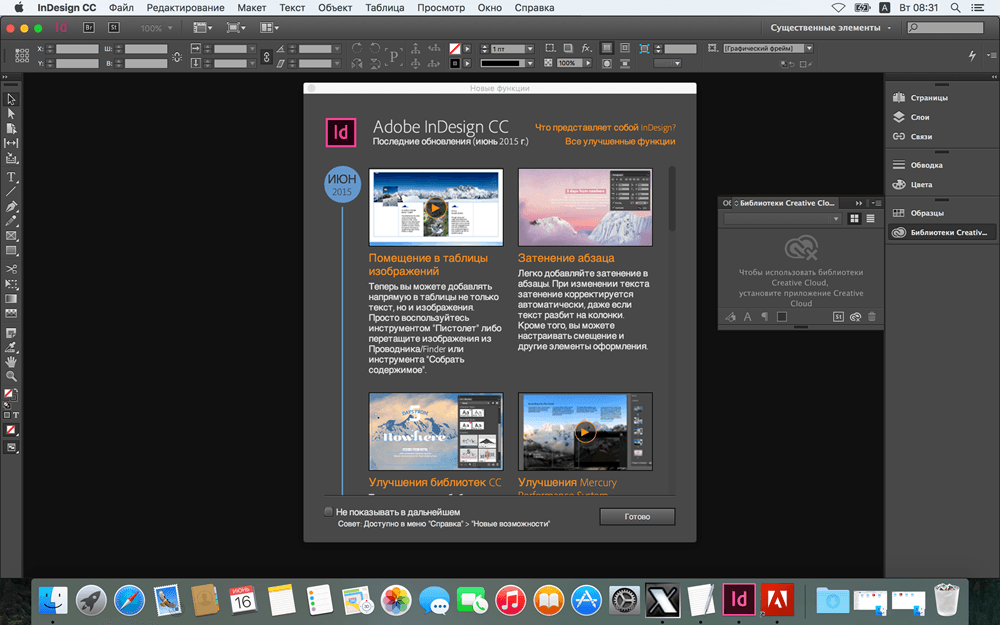Select the Scissors tool
Image resolution: width=1000 pixels, height=625 pixels.
(x=11, y=268)
